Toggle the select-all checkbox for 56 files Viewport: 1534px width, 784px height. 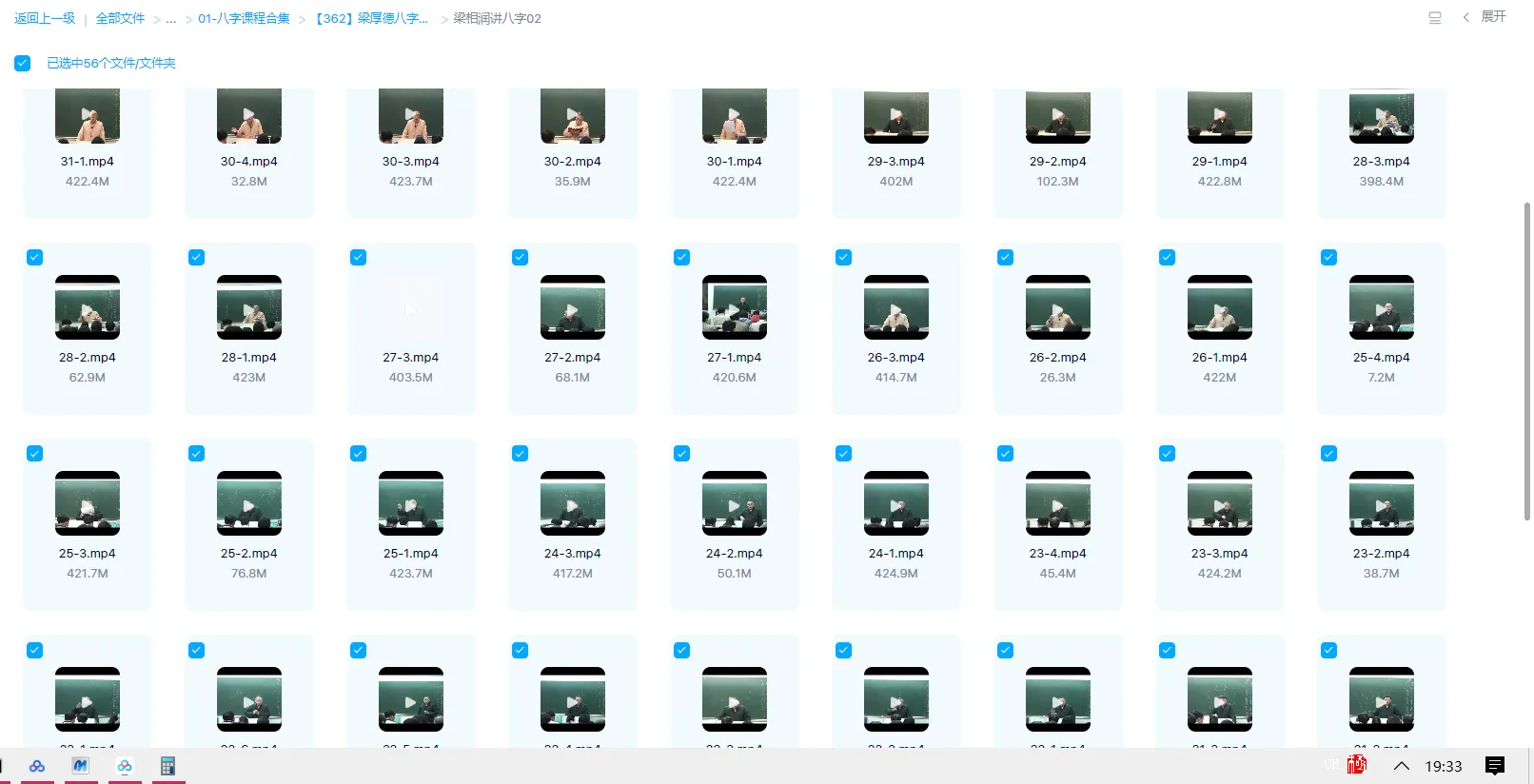click(23, 63)
